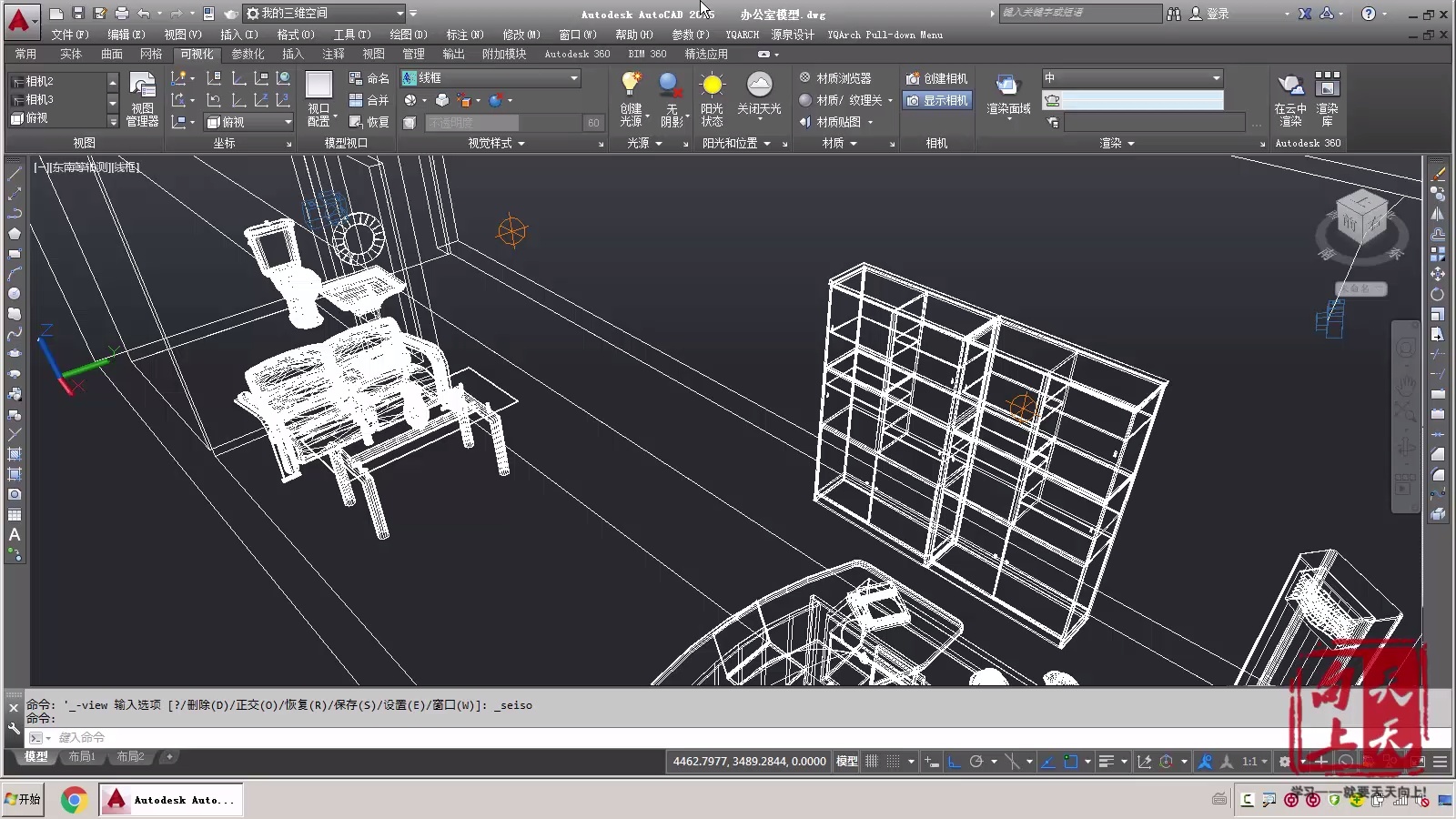
Task: Open Chrome from the taskbar
Action: coord(74,800)
